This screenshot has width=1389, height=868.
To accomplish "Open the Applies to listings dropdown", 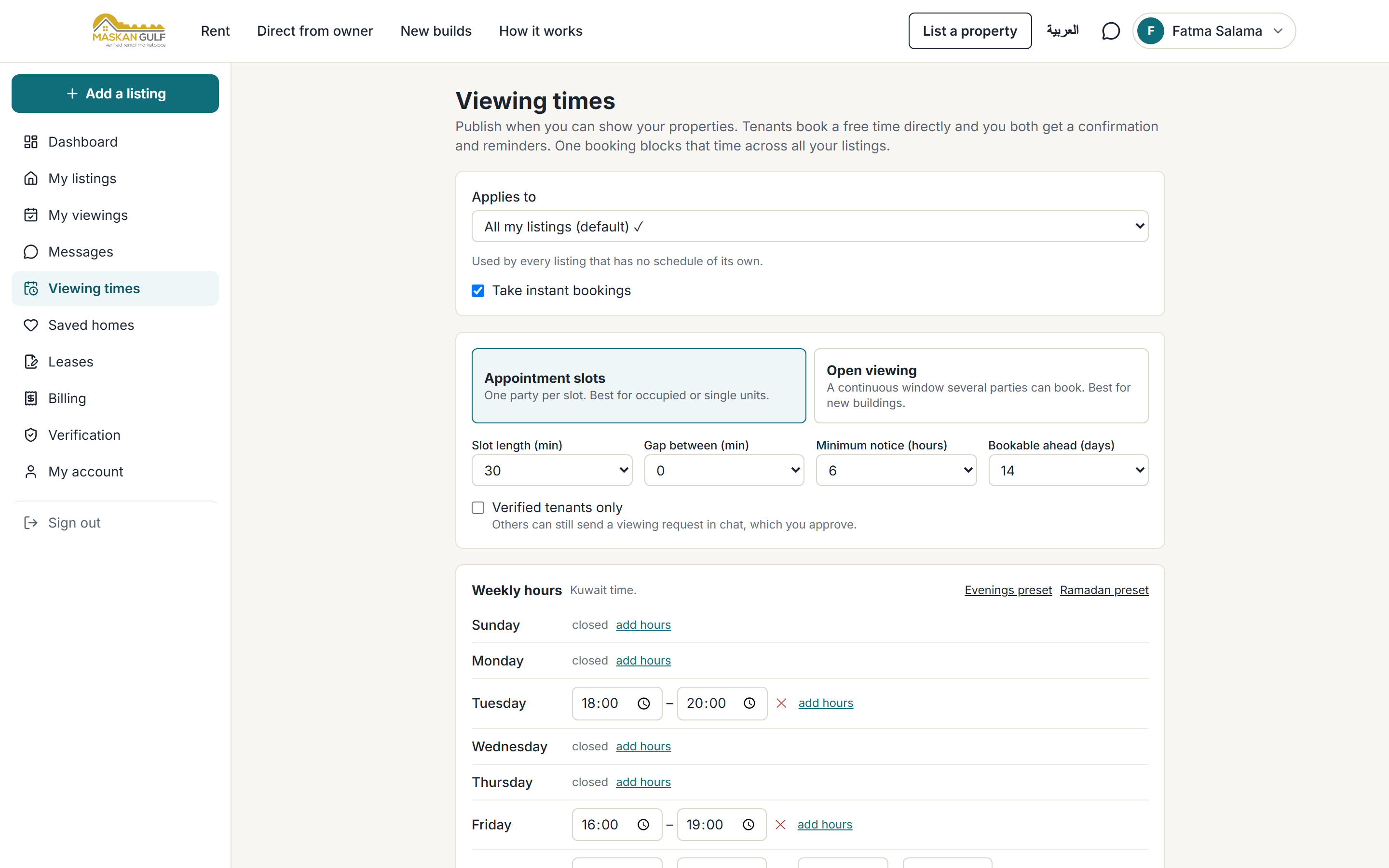I will coord(810,227).
